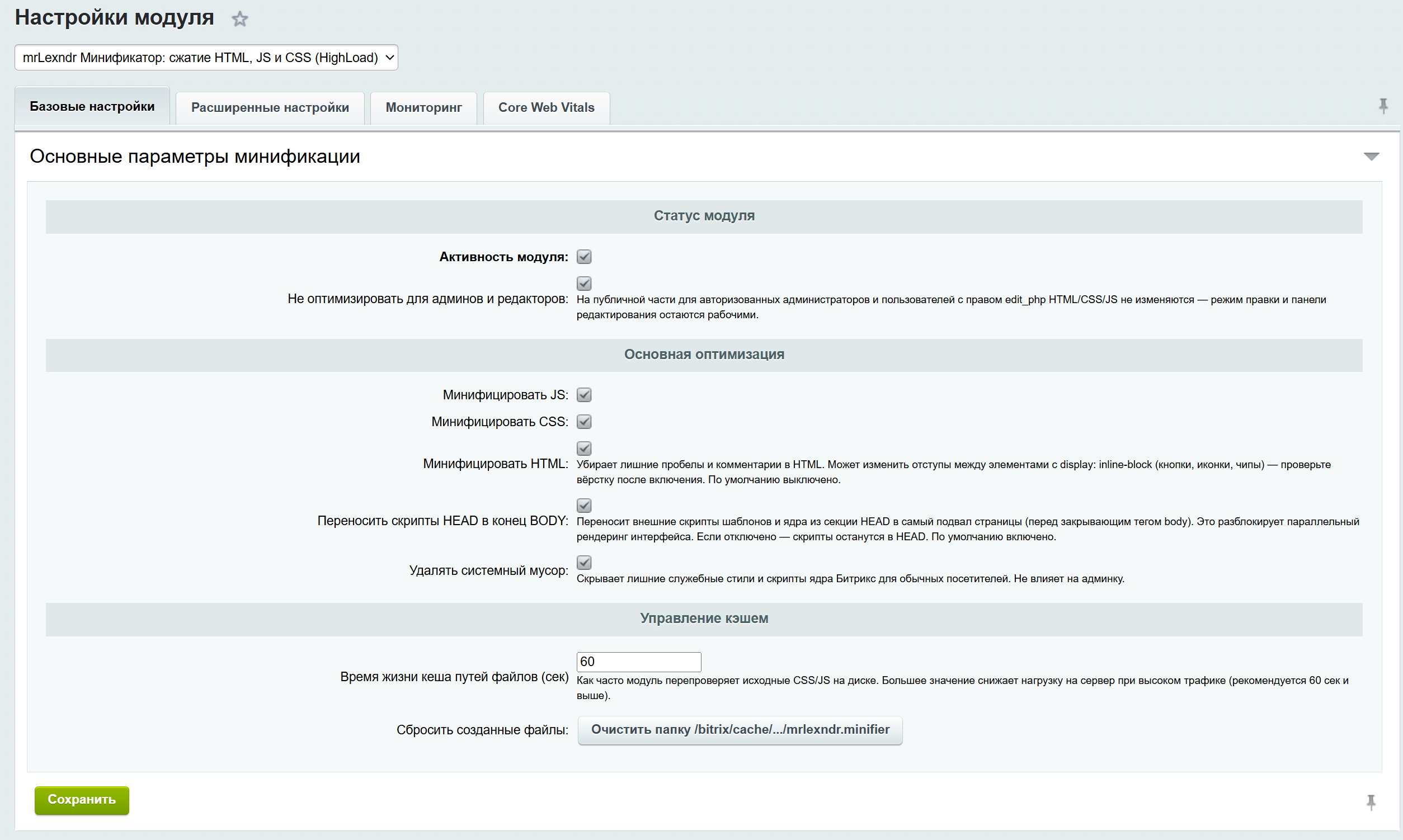Toggle Минифицировать HTML checkbox
The image size is (1403, 840).
point(583,449)
